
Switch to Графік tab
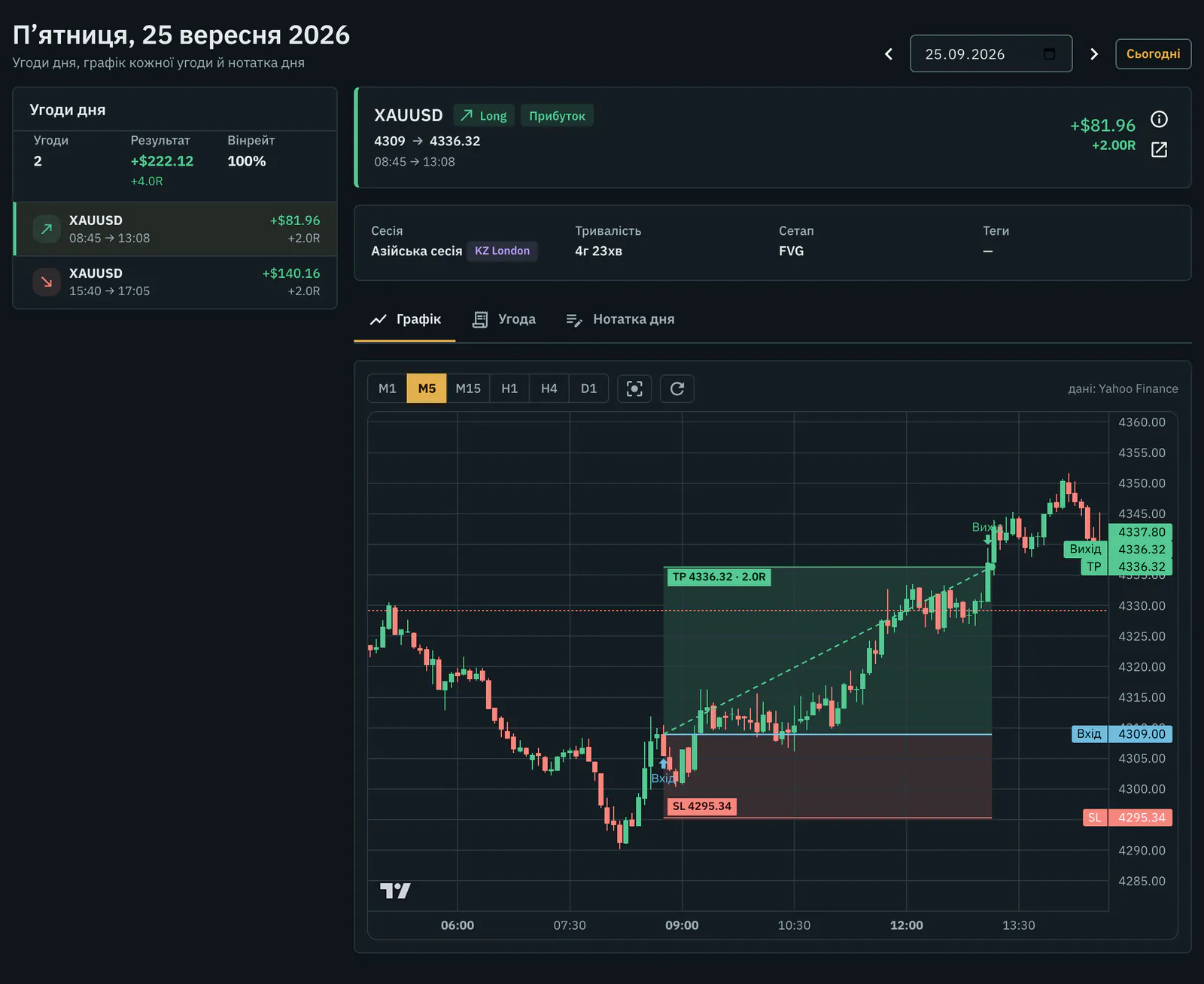pyautogui.click(x=405, y=319)
